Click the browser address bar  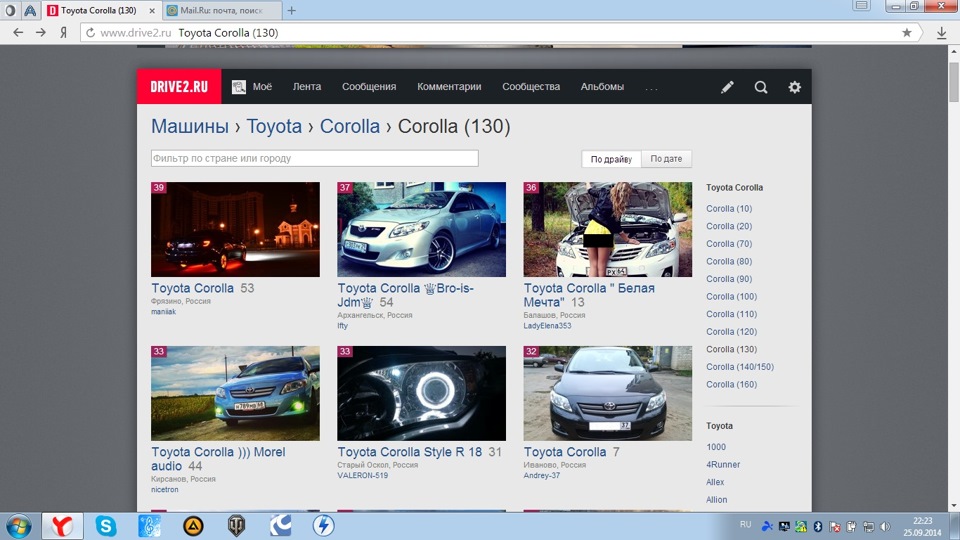[501, 32]
